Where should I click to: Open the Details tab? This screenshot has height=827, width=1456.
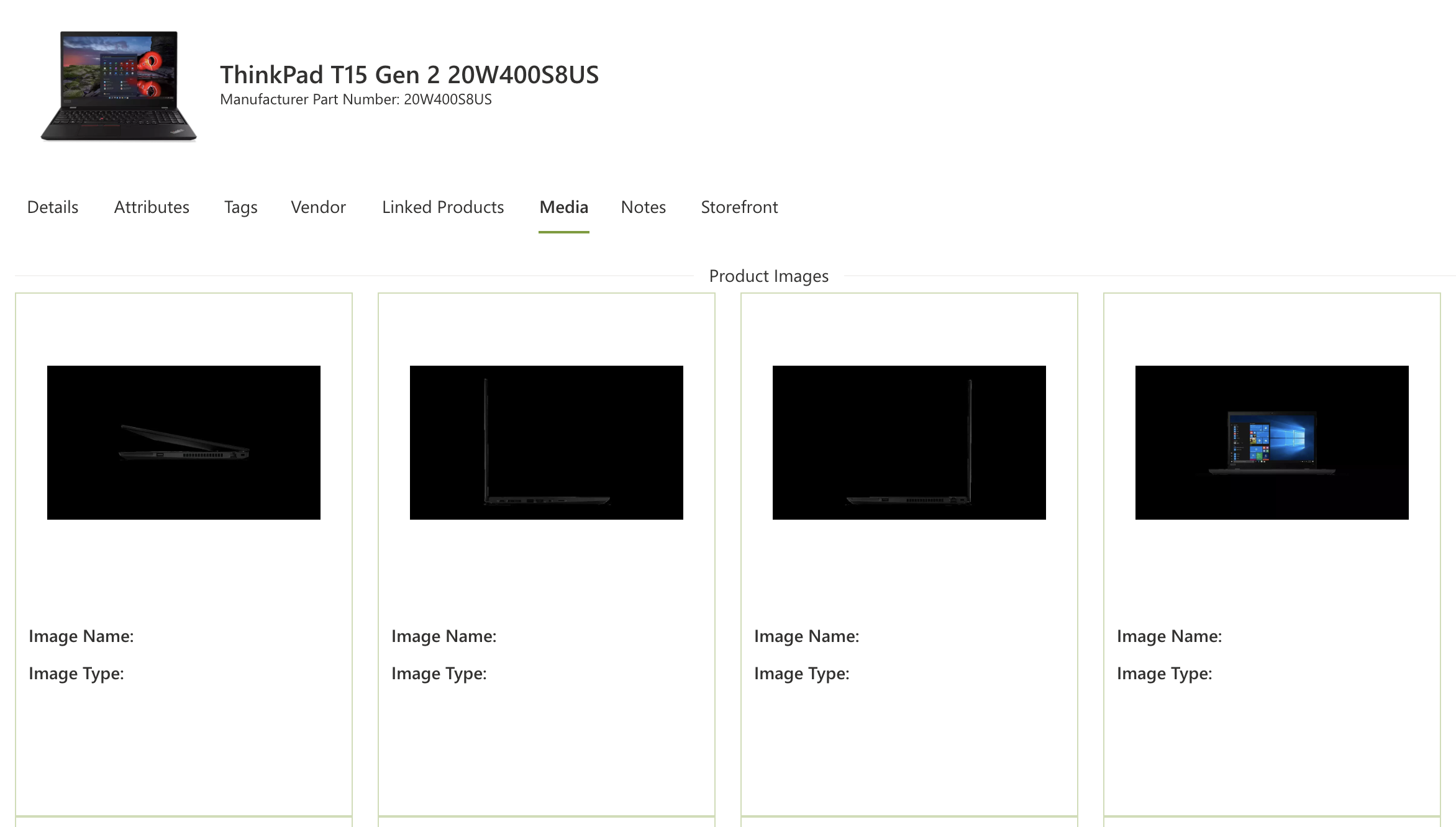coord(53,207)
